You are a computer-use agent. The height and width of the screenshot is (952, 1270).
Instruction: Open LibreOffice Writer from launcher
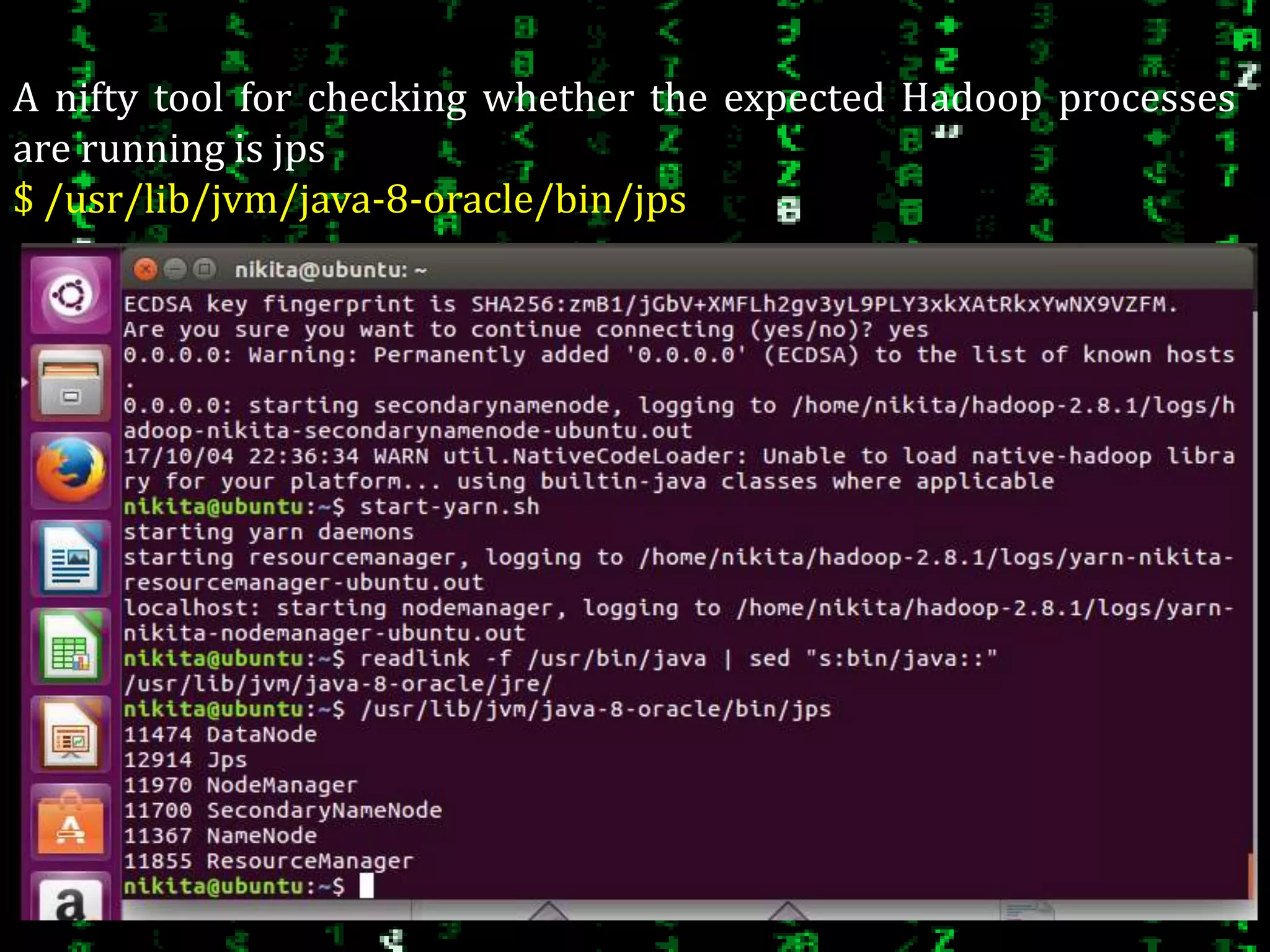[x=70, y=559]
